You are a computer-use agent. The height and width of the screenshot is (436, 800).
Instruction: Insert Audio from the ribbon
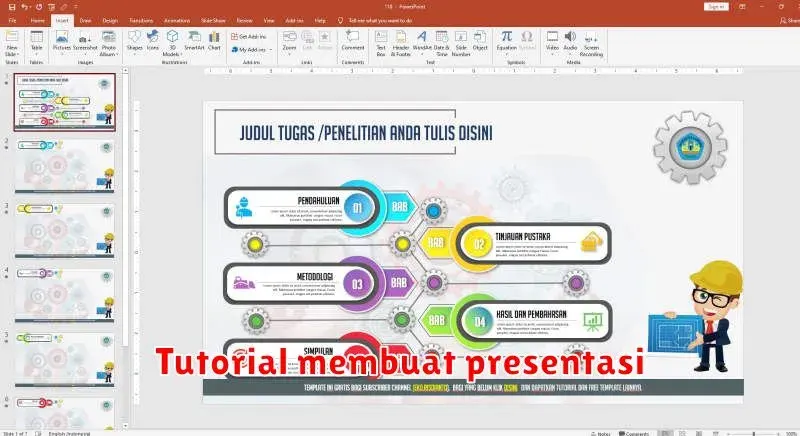(570, 42)
